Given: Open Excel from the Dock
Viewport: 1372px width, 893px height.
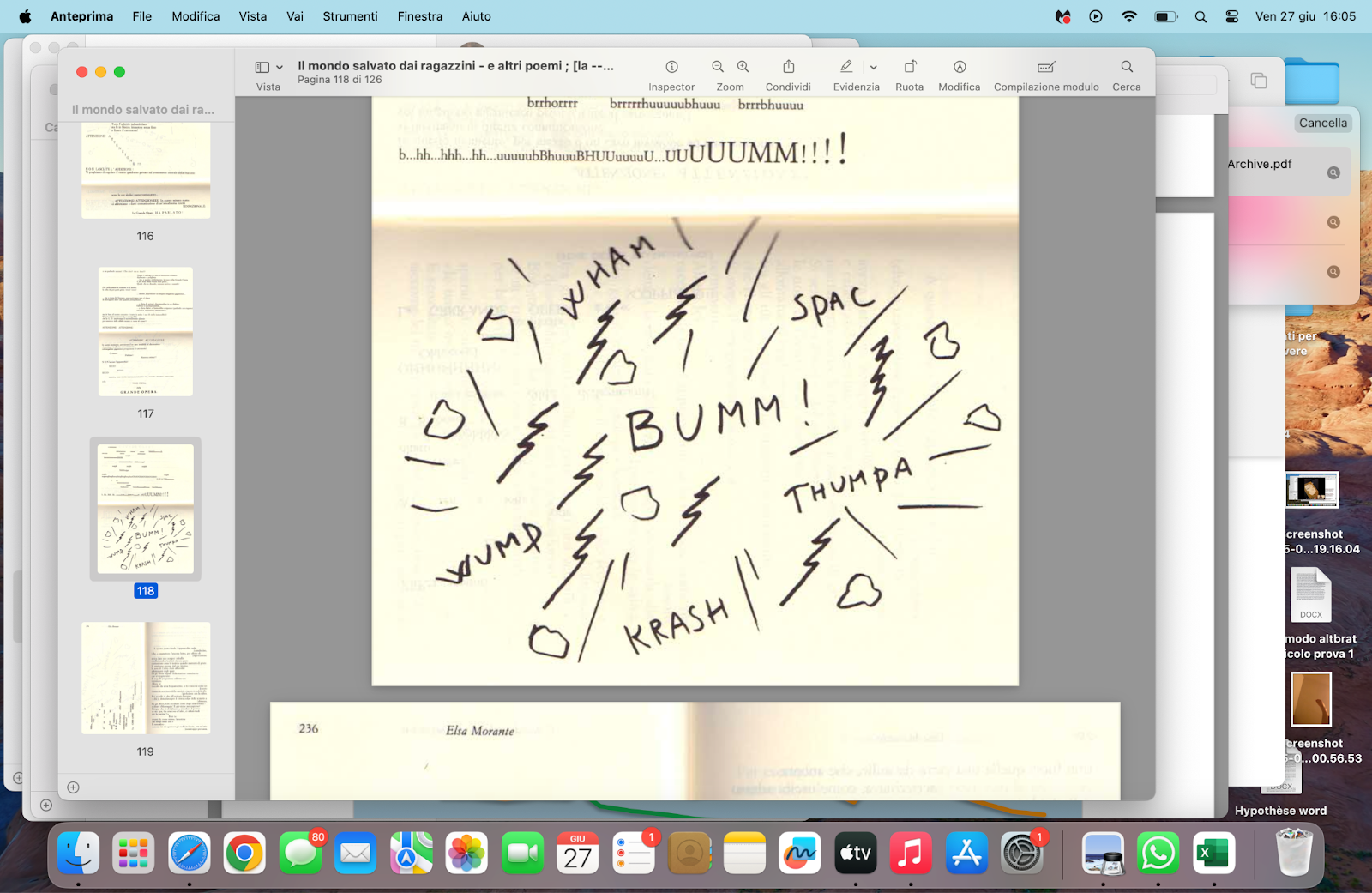Looking at the screenshot, I should tap(1213, 854).
